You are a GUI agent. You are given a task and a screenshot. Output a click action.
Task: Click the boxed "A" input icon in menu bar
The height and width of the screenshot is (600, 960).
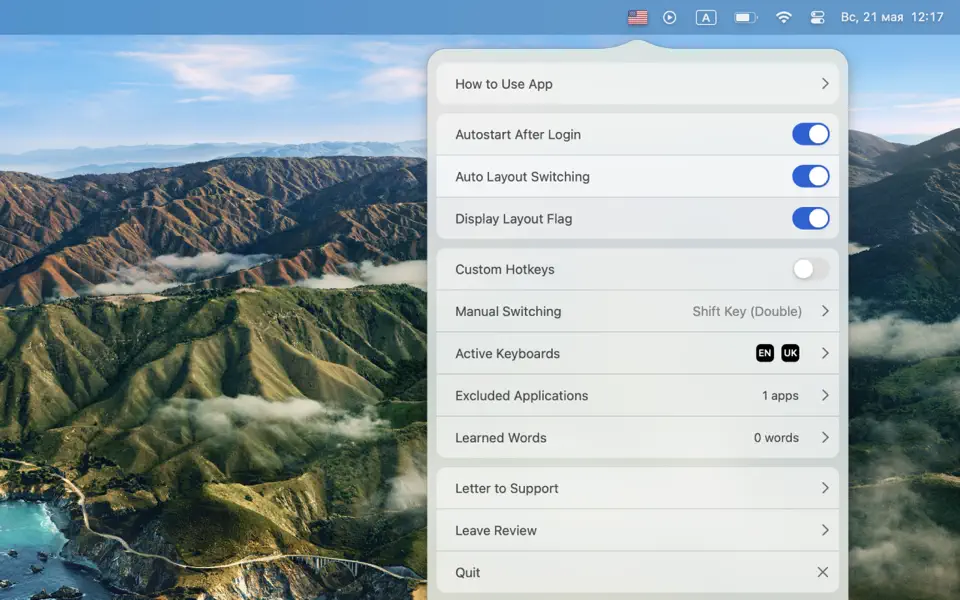pos(705,16)
